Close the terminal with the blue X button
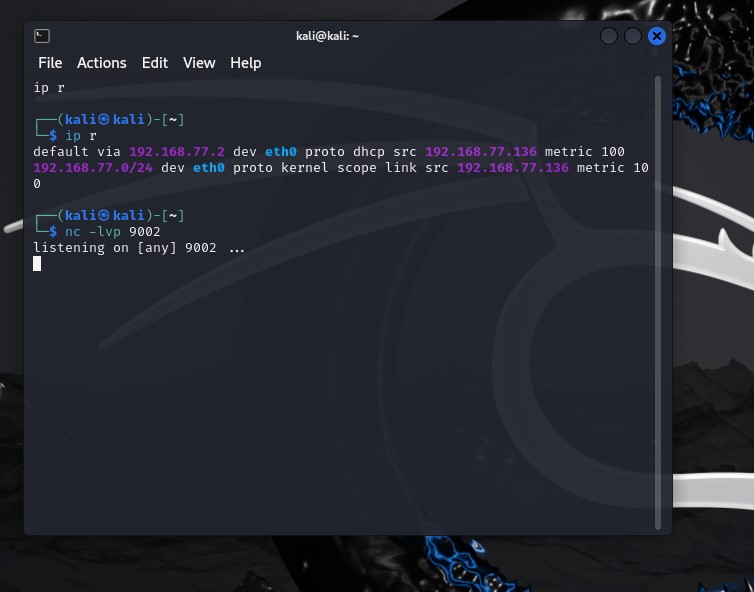Screen dimensions: 754x592 pyautogui.click(x=657, y=36)
